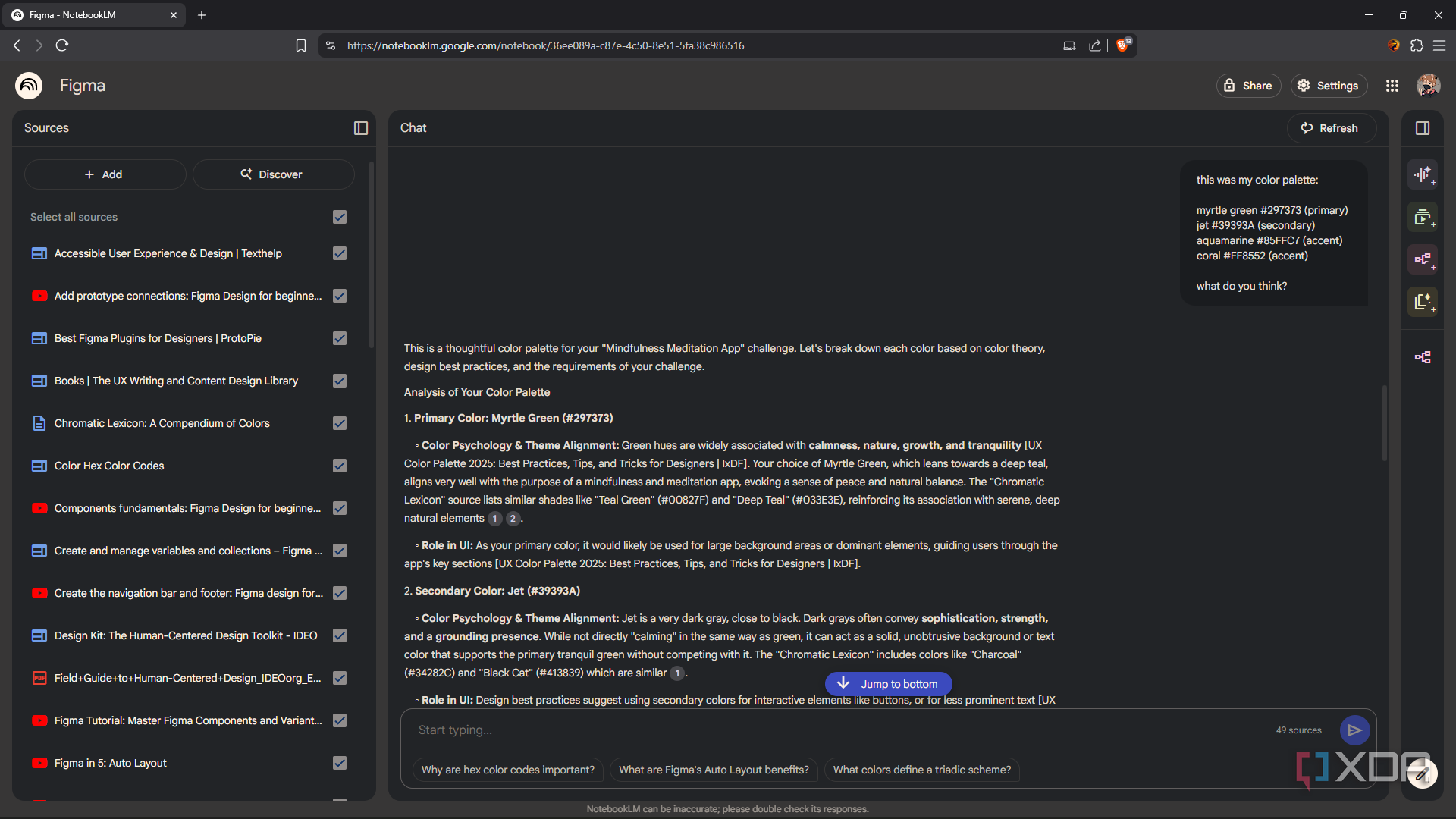
Task: Uncheck Figma in 5: Auto Layout source
Action: point(340,763)
